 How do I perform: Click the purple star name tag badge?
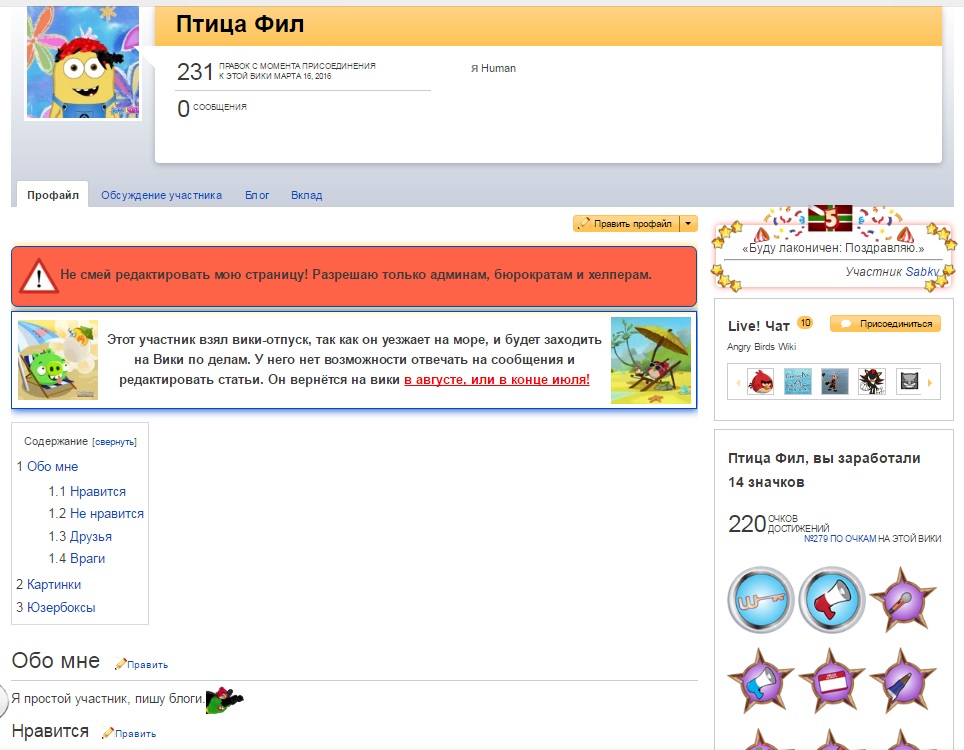tap(832, 681)
